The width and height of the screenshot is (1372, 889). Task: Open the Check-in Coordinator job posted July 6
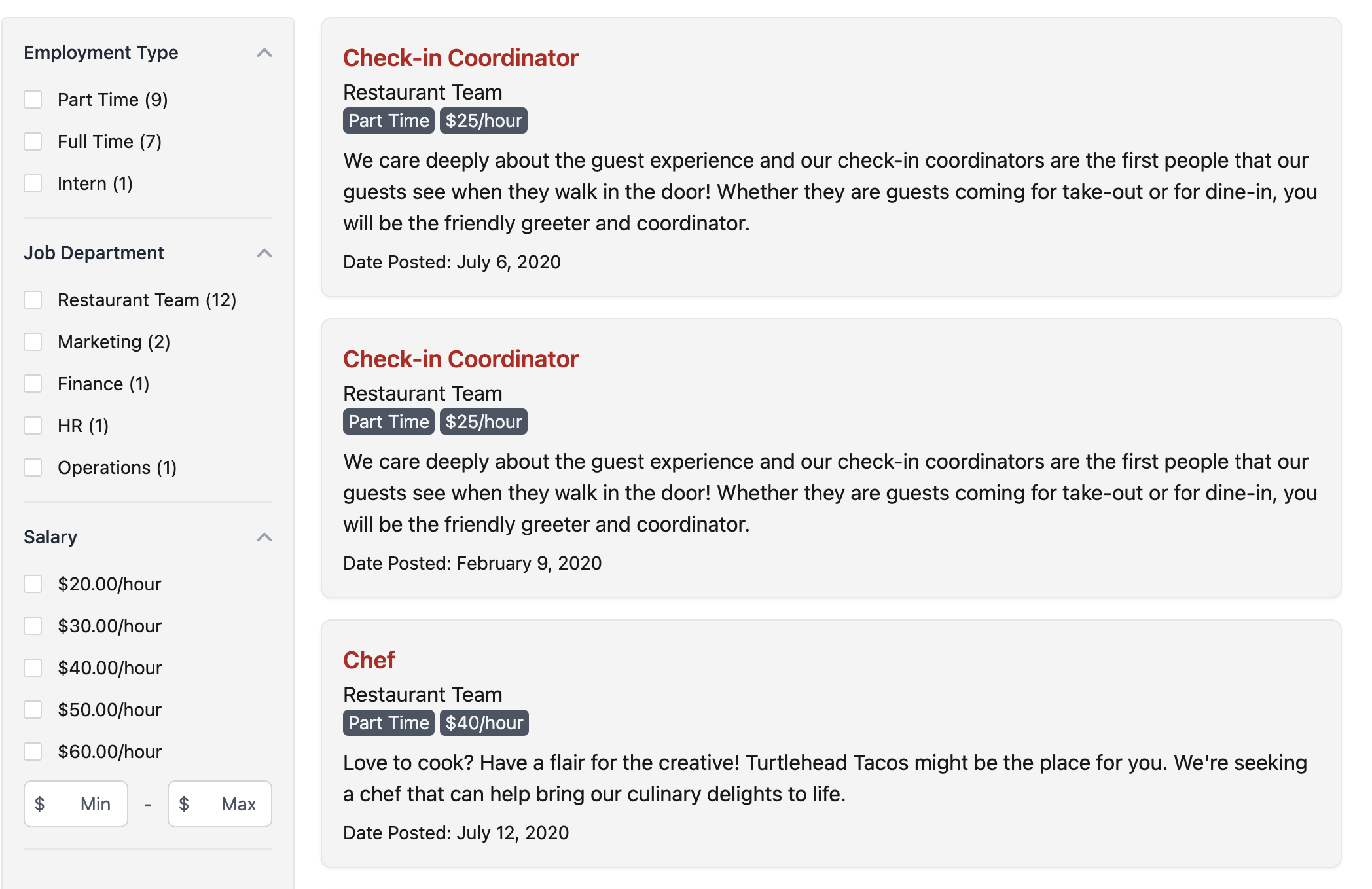[x=461, y=58]
